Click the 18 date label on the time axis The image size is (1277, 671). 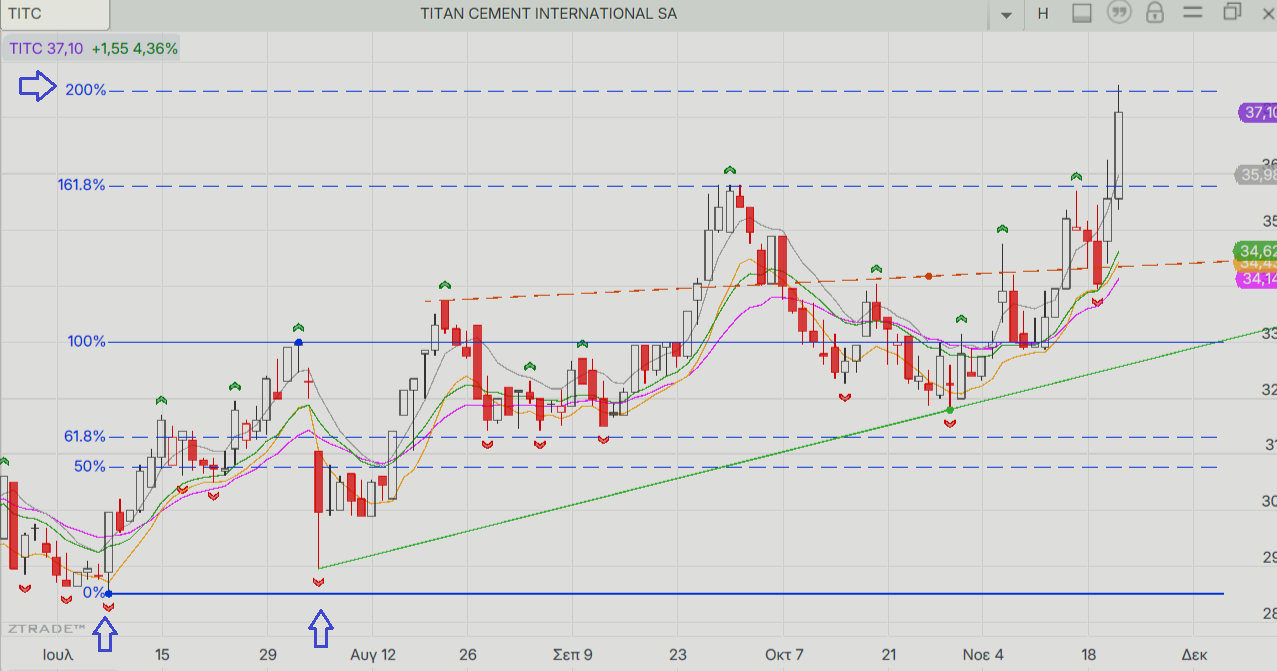coord(1088,655)
